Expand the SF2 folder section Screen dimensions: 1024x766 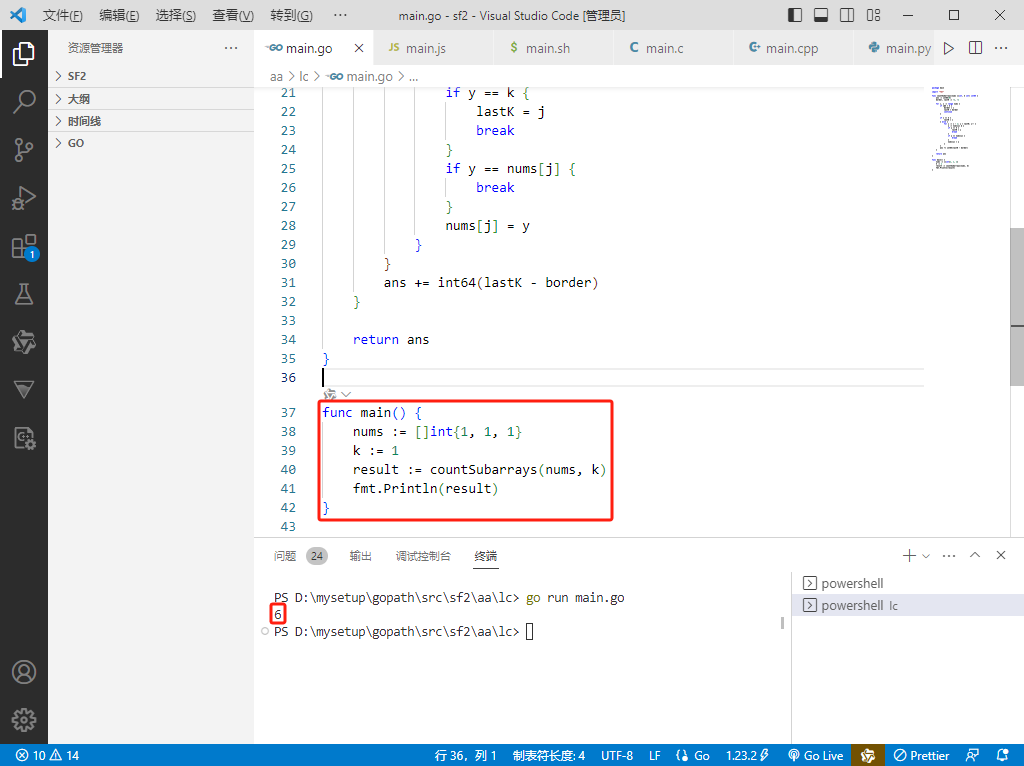[151, 76]
